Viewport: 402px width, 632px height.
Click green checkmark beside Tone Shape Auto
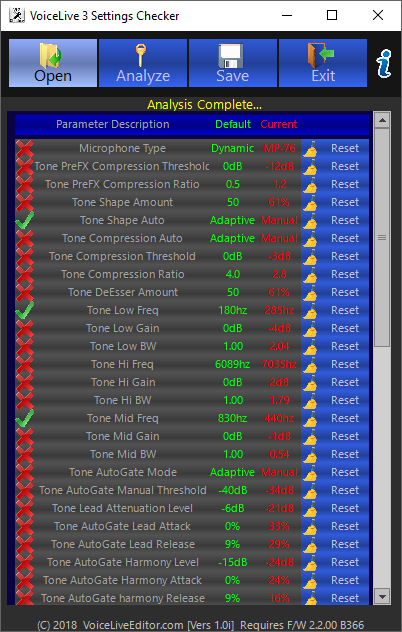[x=25, y=220]
